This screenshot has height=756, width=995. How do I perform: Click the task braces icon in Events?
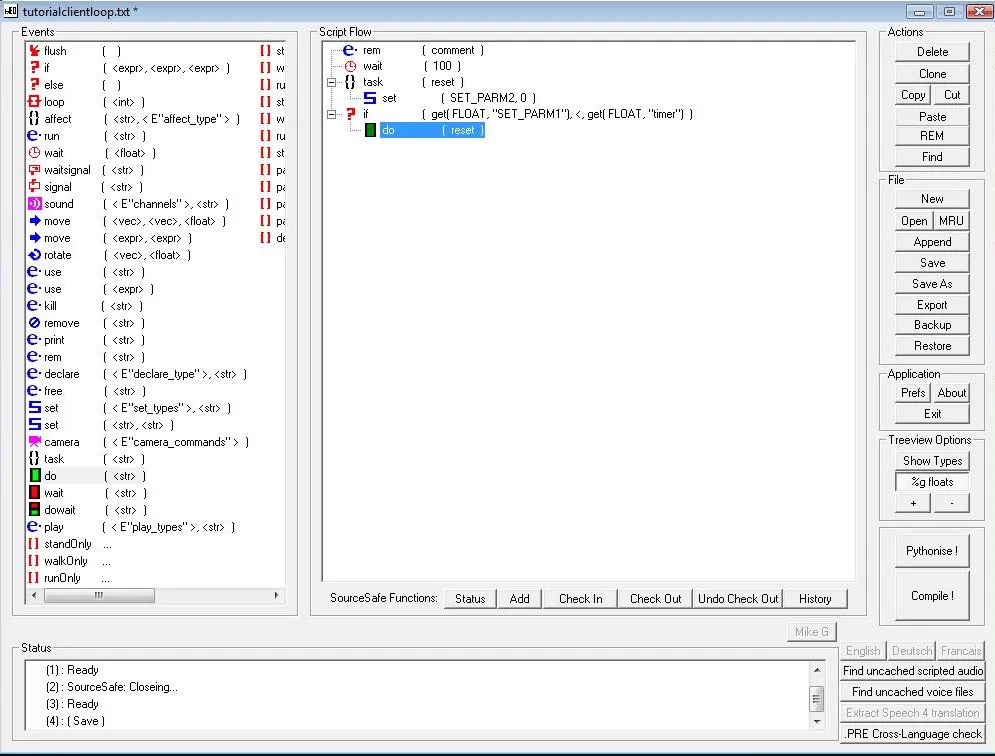(x=34, y=459)
